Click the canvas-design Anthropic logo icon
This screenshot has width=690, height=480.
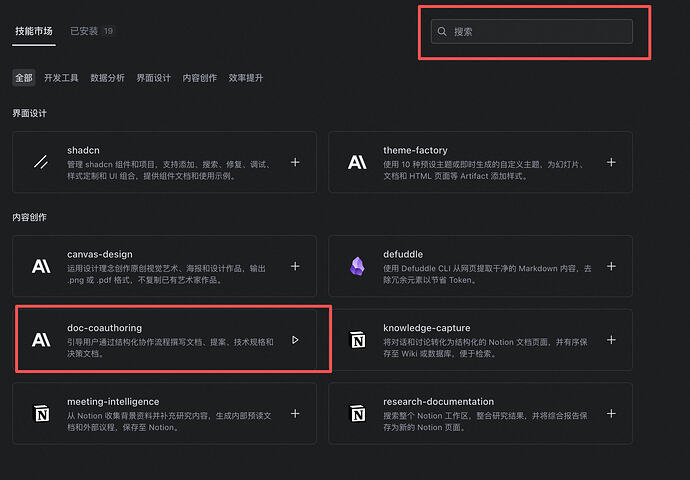(41, 266)
